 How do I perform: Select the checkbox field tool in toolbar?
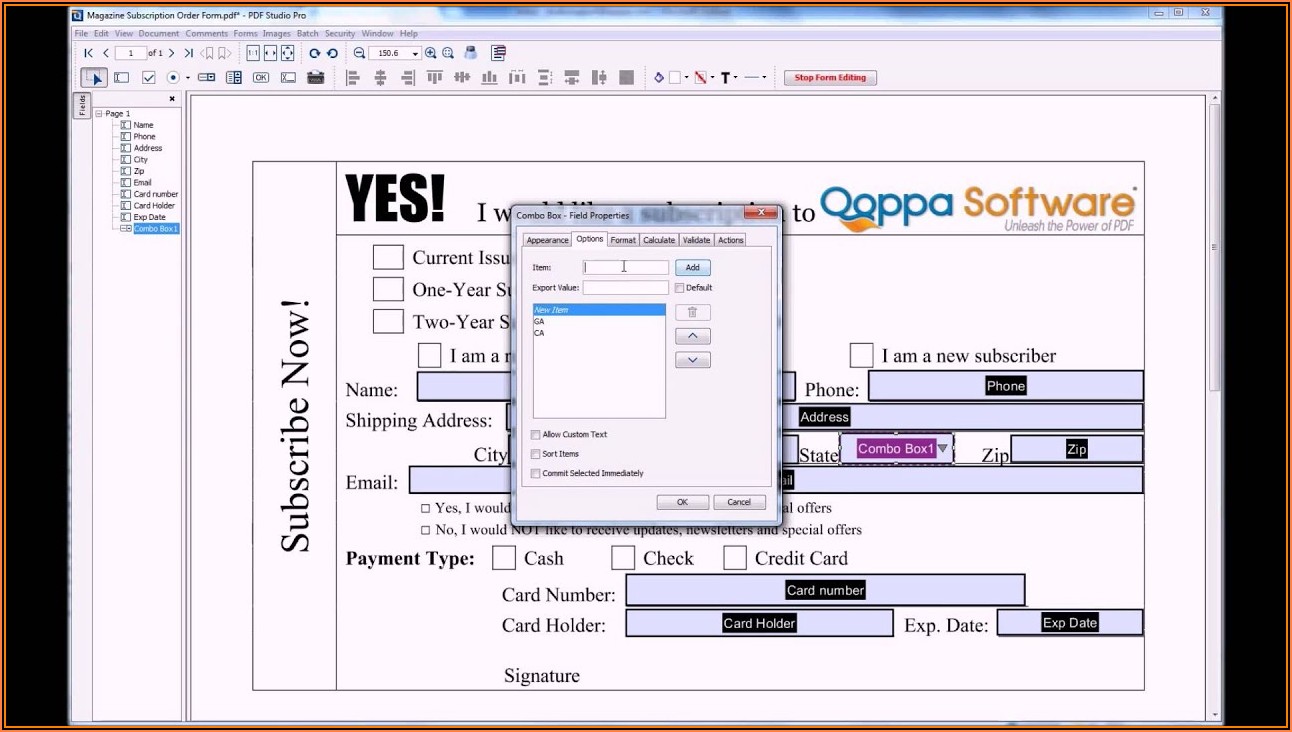point(148,78)
